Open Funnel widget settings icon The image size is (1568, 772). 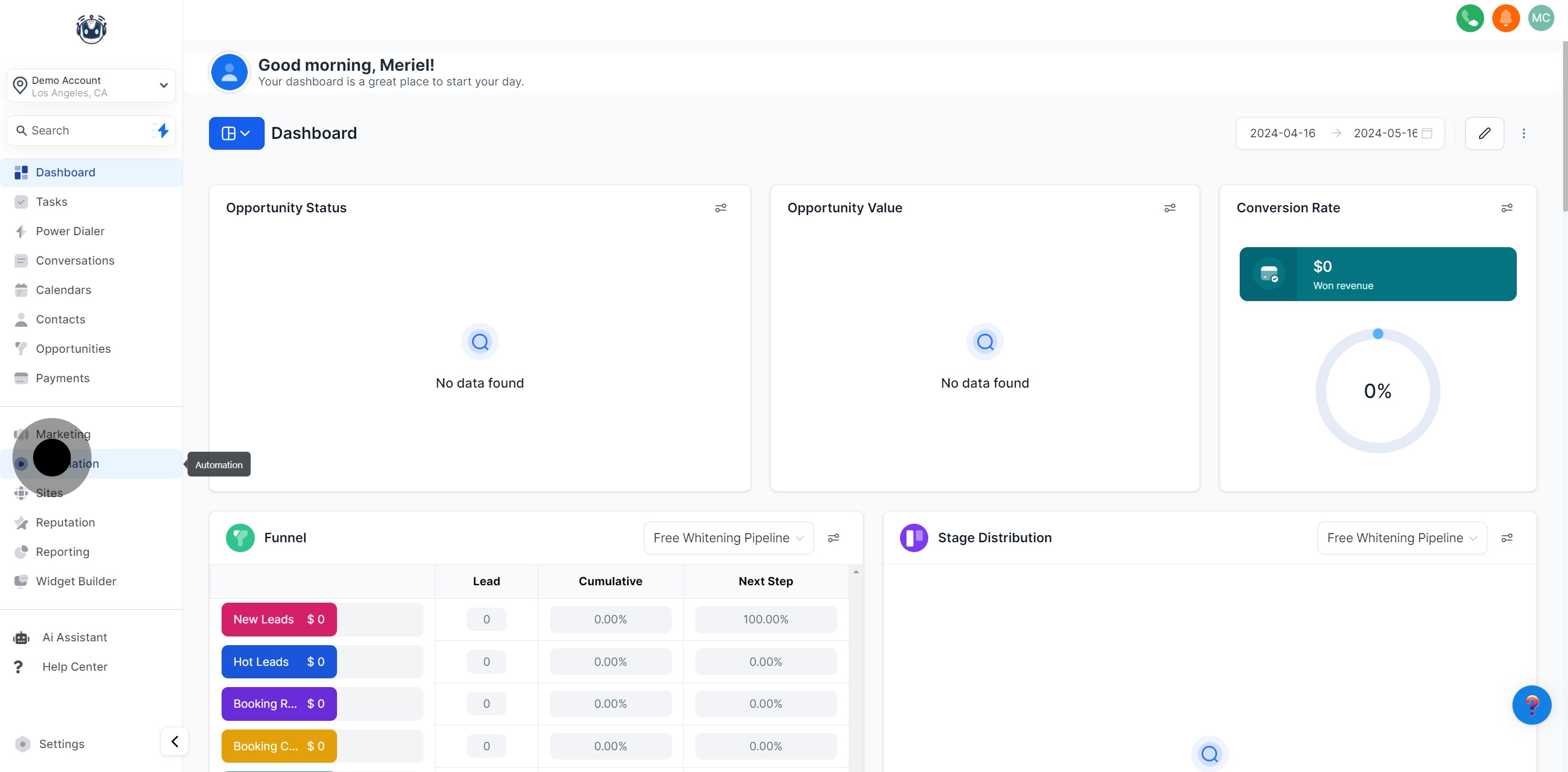pyautogui.click(x=834, y=537)
